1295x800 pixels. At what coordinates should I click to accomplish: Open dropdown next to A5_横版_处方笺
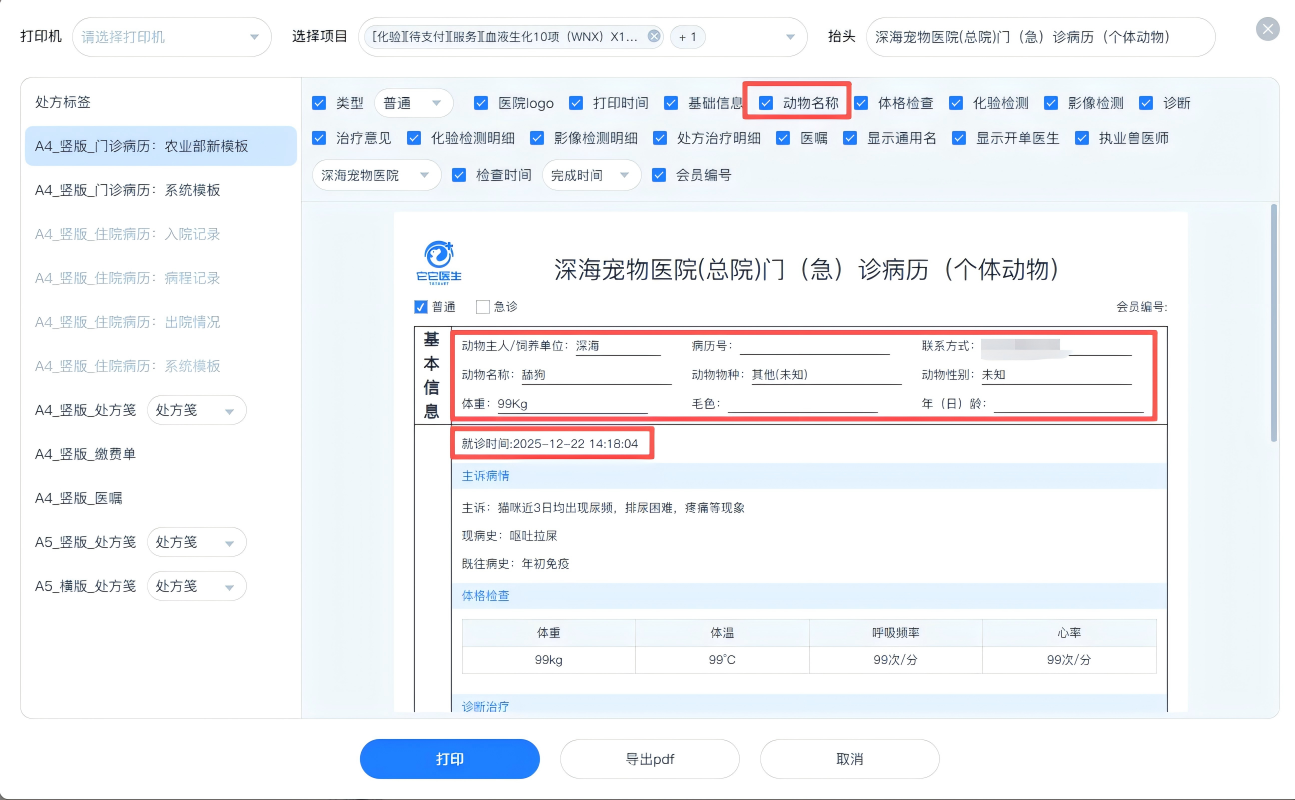(x=196, y=586)
